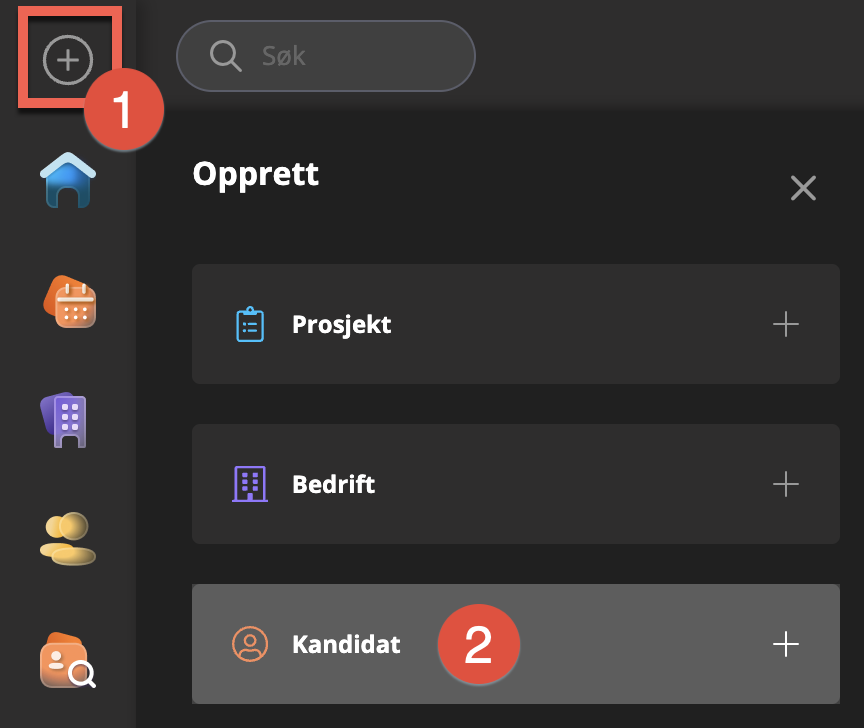Open the orange calendar sidebar icon
The height and width of the screenshot is (728, 864).
coord(69,301)
